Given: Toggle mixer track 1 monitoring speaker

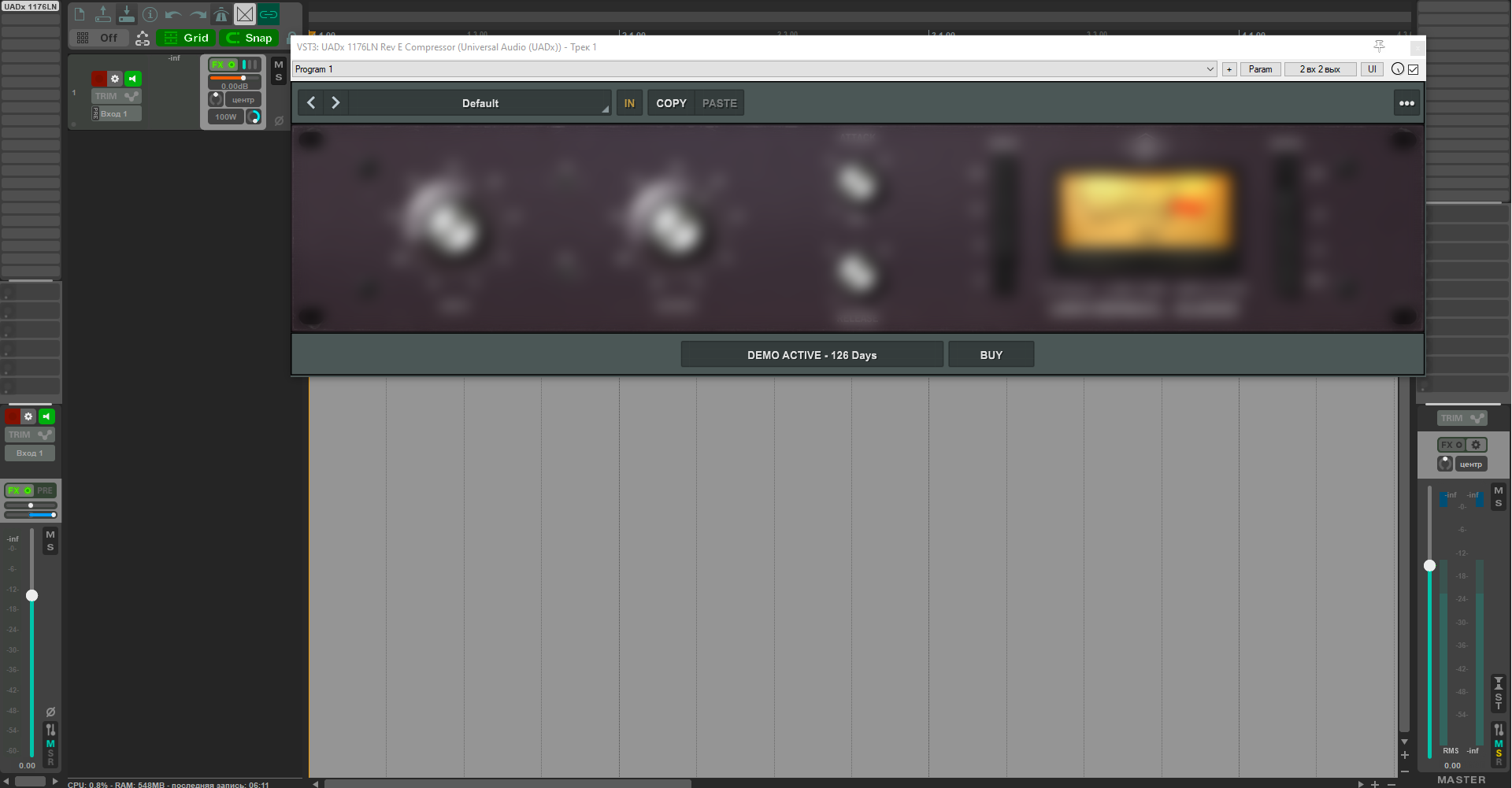Looking at the screenshot, I should coord(46,416).
